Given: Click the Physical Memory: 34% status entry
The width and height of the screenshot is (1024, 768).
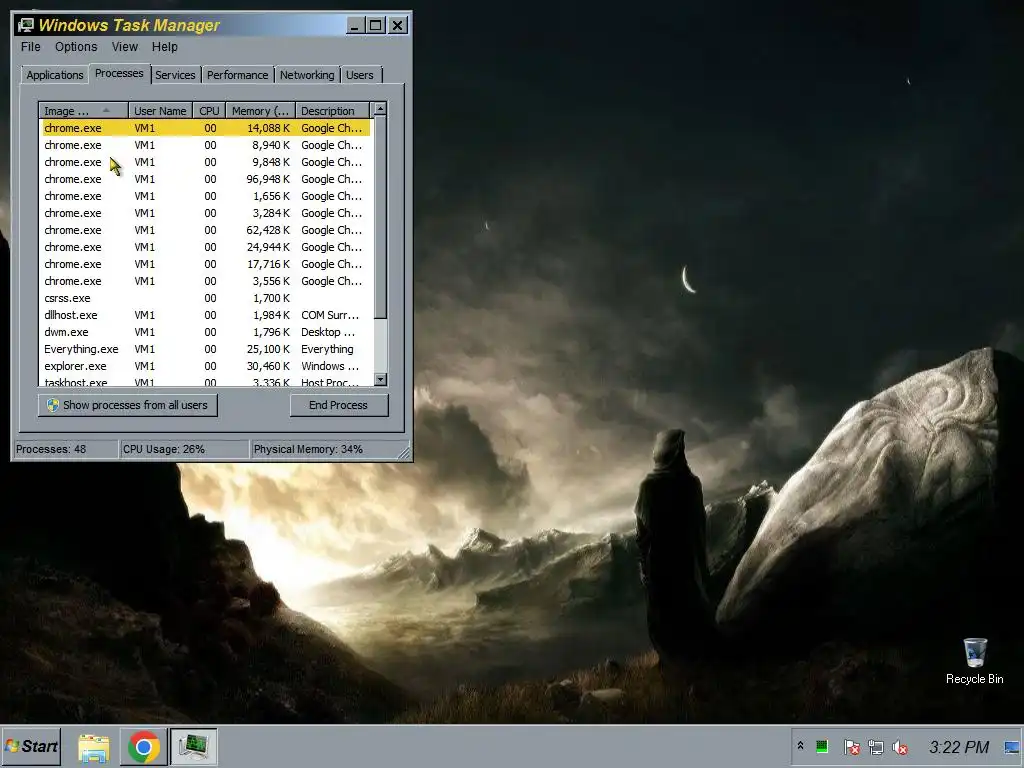Looking at the screenshot, I should click(x=325, y=449).
